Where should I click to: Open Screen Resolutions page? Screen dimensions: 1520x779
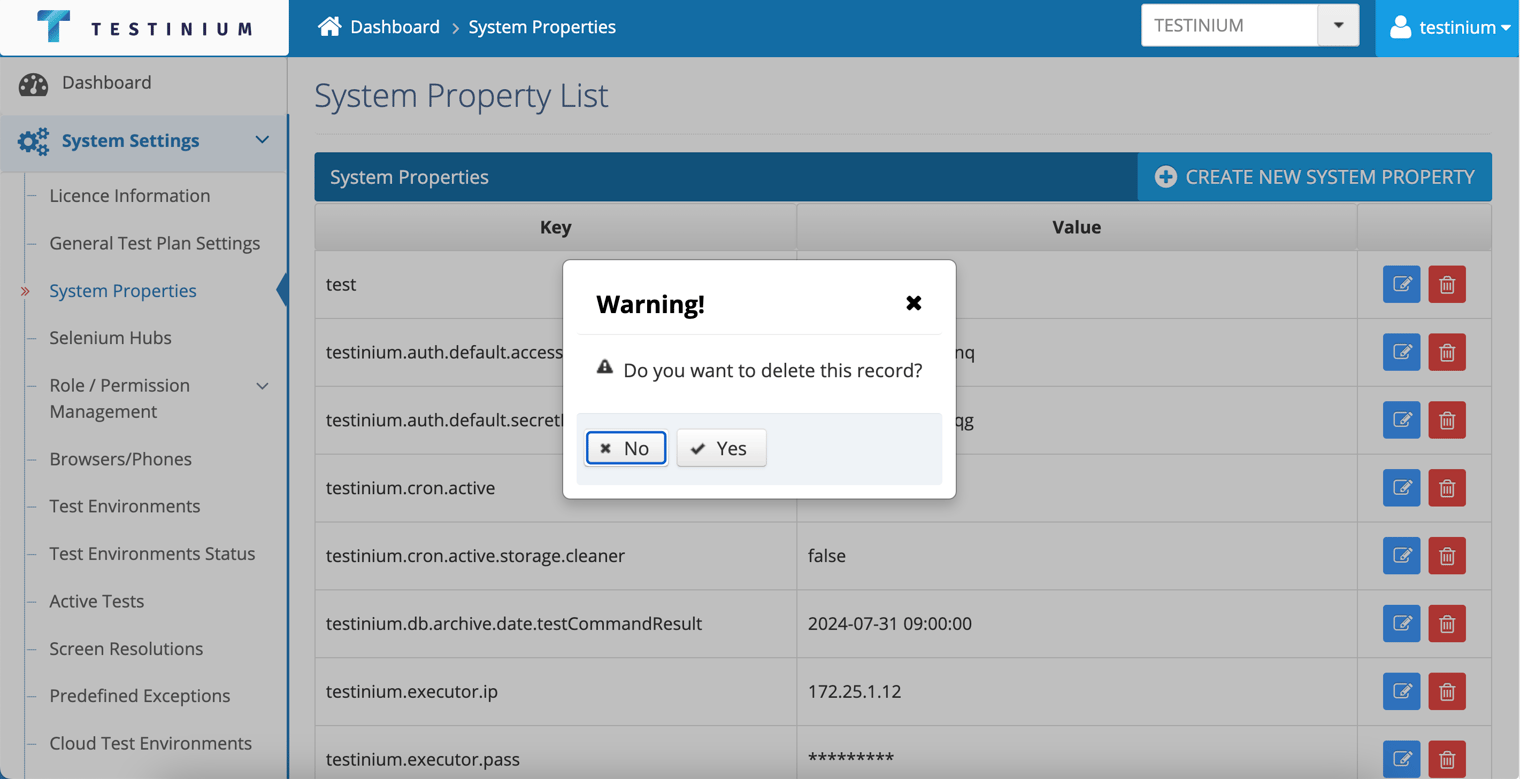pyautogui.click(x=126, y=649)
